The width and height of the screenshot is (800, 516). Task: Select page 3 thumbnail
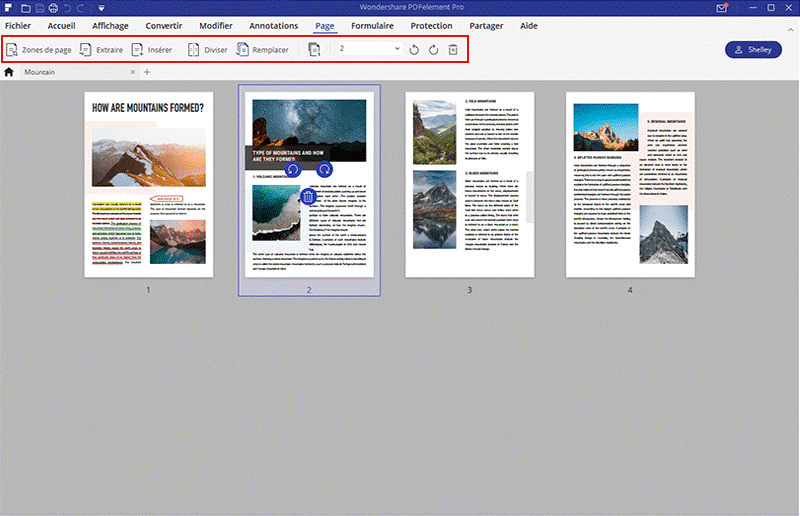point(470,185)
